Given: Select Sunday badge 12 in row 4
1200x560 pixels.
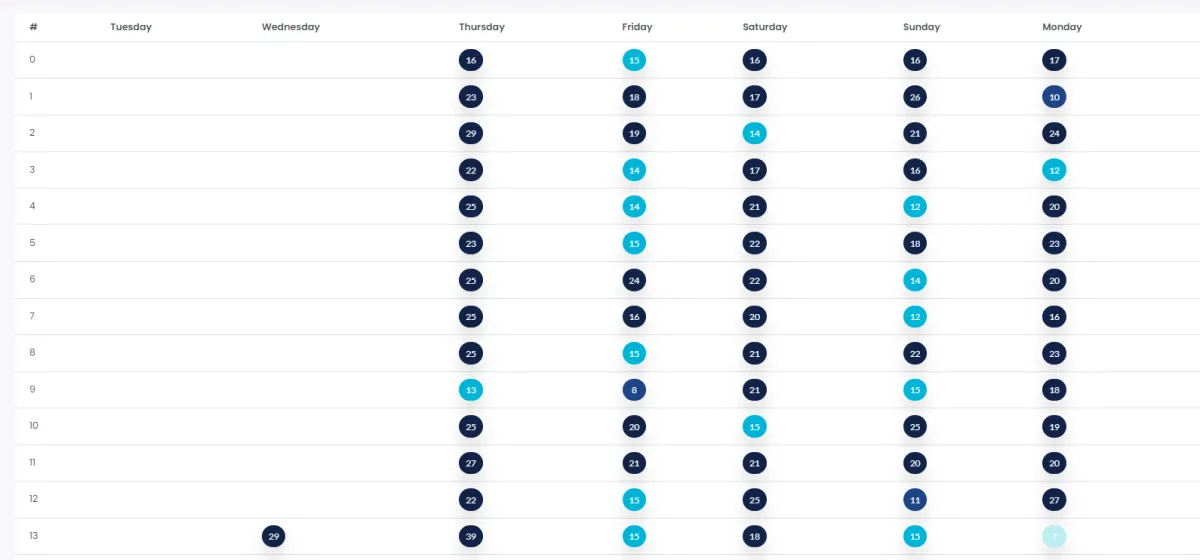Looking at the screenshot, I should 915,207.
